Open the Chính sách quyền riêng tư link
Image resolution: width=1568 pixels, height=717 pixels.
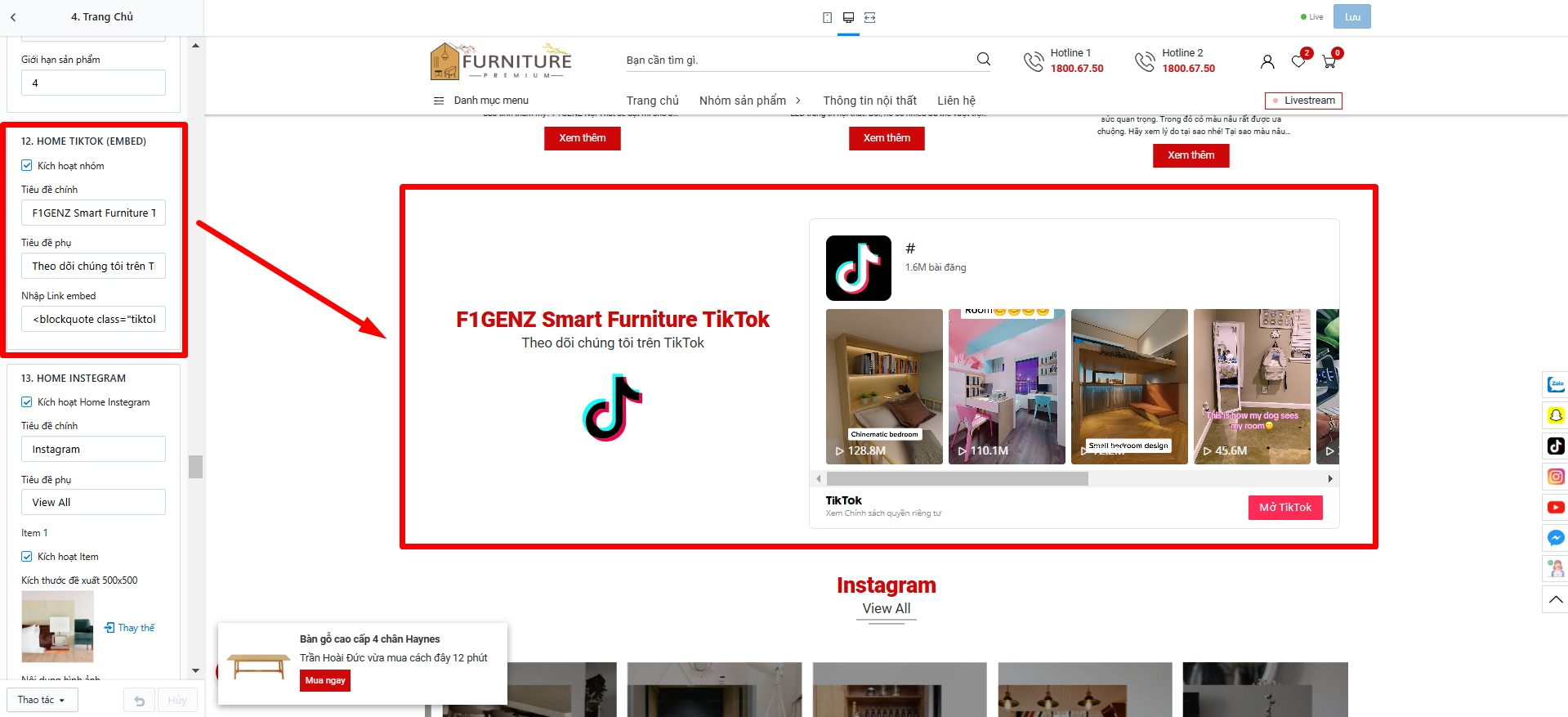(x=893, y=513)
